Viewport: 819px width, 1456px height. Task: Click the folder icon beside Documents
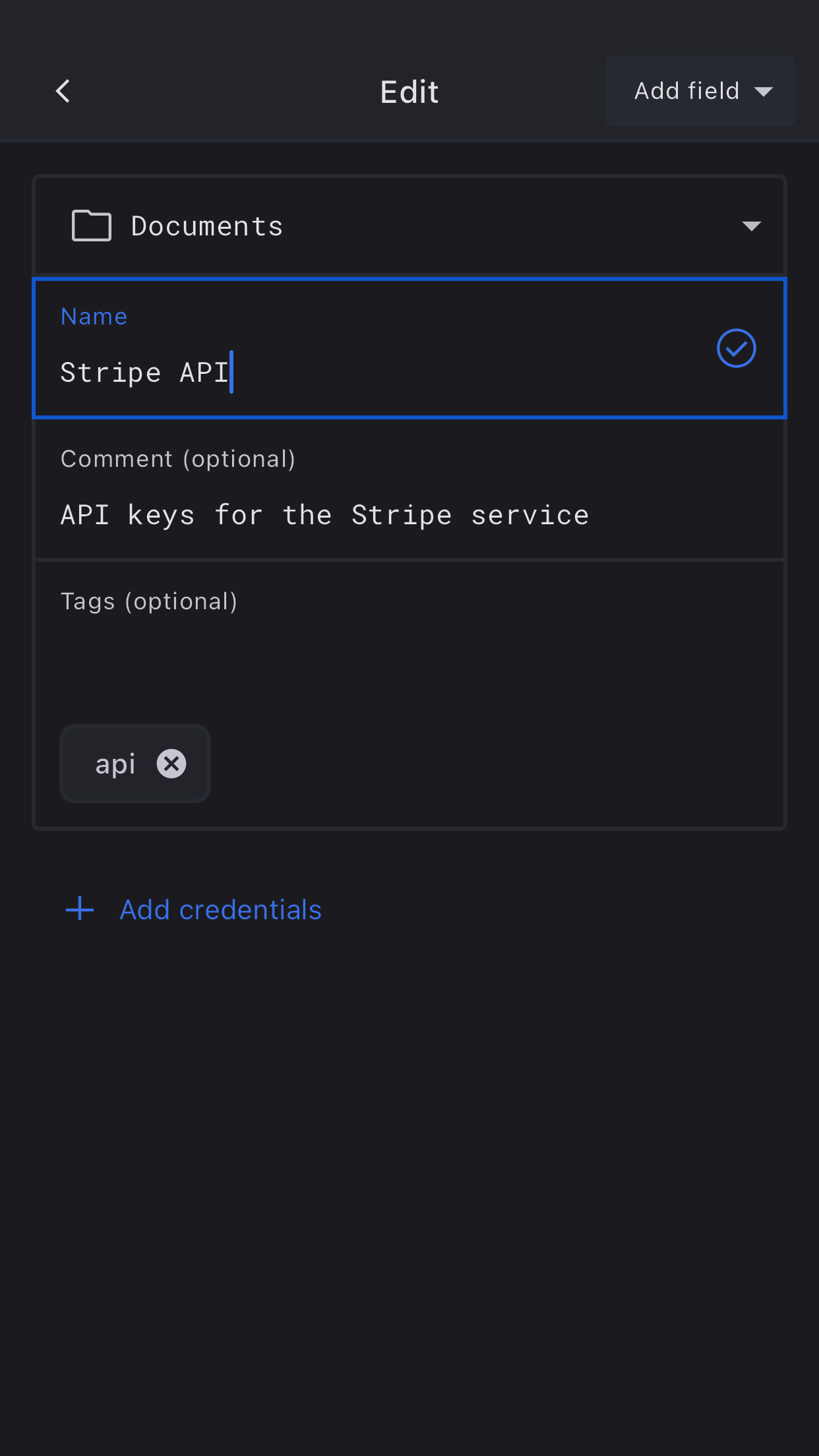coord(91,226)
